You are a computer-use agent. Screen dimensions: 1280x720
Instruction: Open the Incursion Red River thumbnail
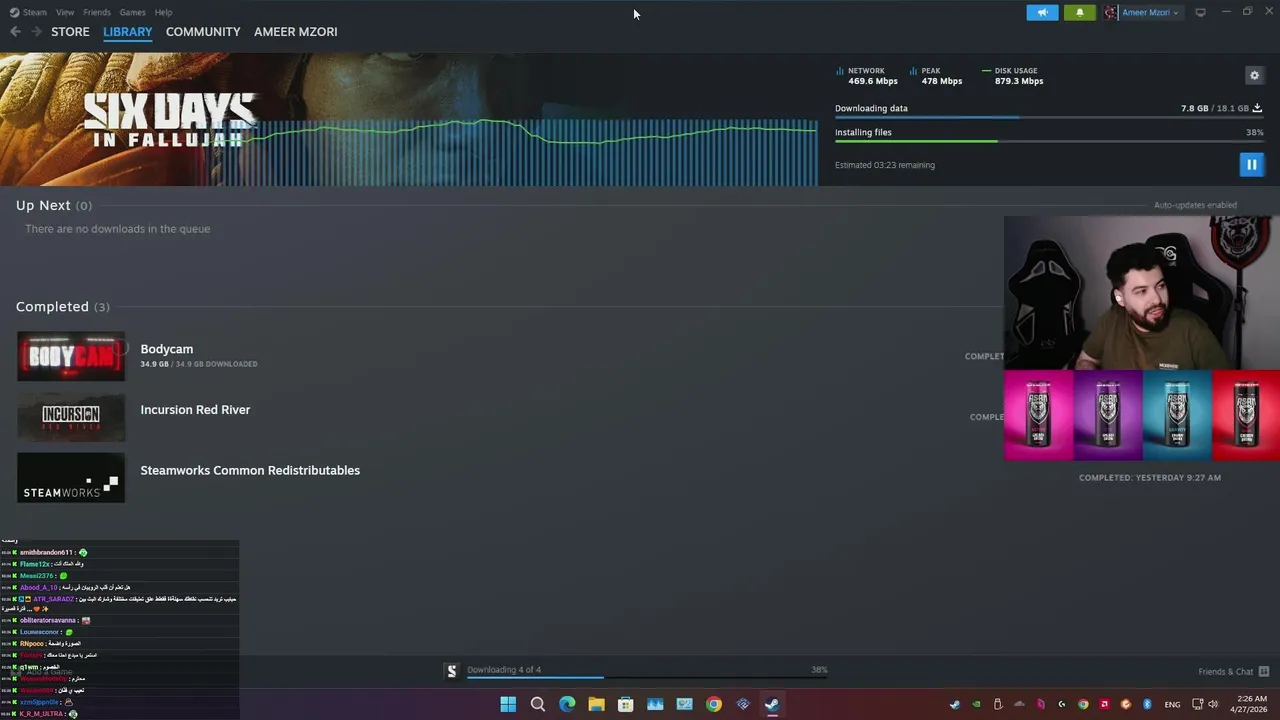click(x=71, y=417)
